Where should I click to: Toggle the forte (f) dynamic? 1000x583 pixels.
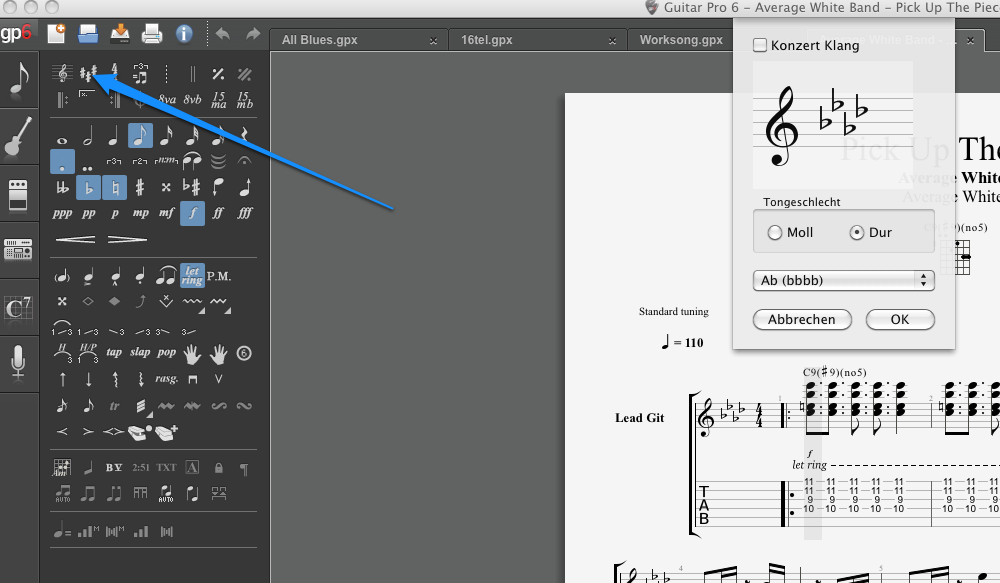click(x=193, y=213)
